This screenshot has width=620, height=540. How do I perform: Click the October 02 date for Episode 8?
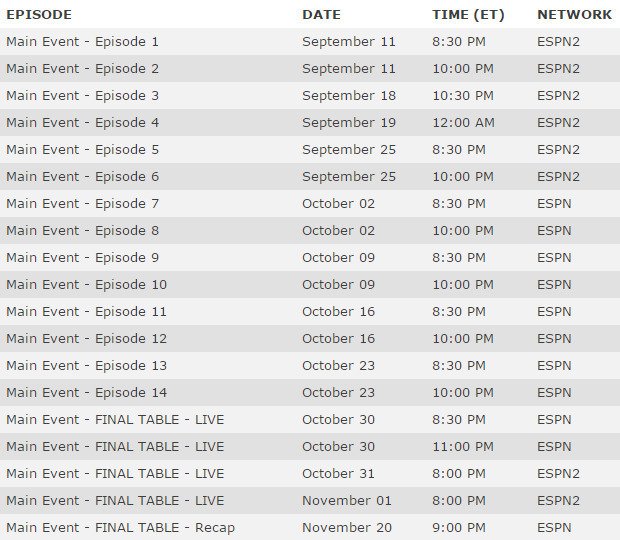pyautogui.click(x=338, y=230)
